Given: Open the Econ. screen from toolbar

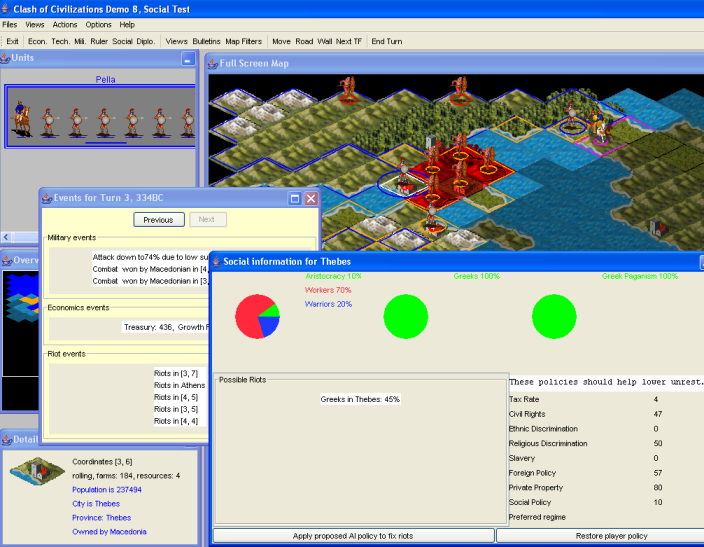Looking at the screenshot, I should click(x=37, y=41).
